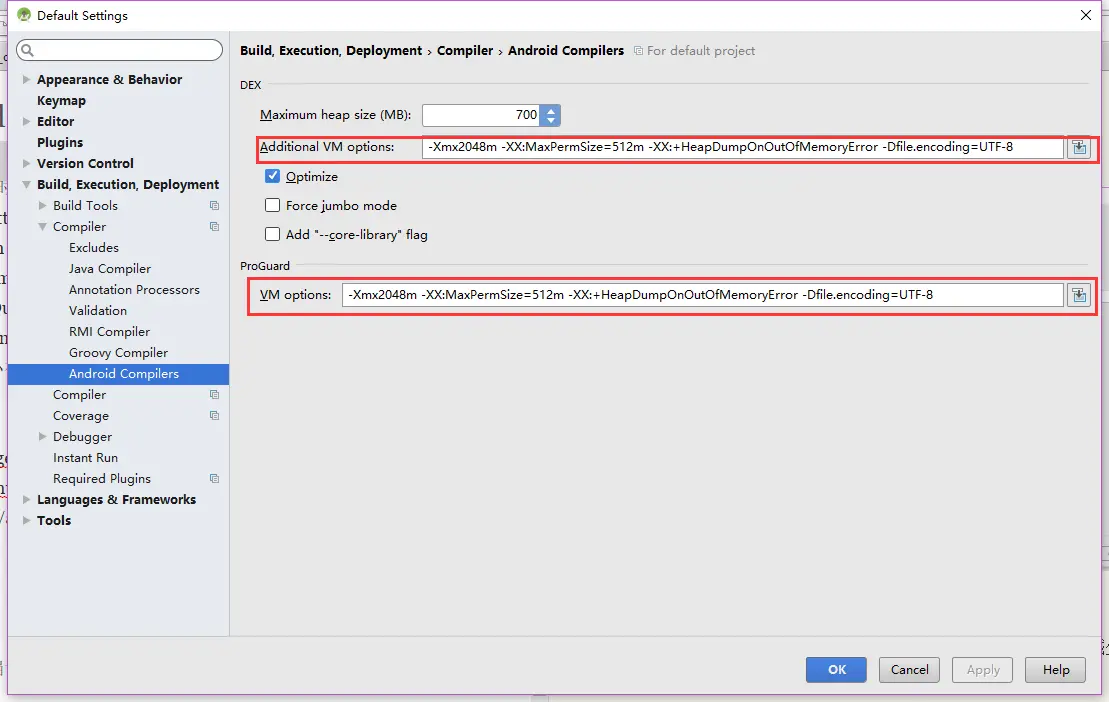
Task: Expand Languages & Frameworks node
Action: coord(26,500)
